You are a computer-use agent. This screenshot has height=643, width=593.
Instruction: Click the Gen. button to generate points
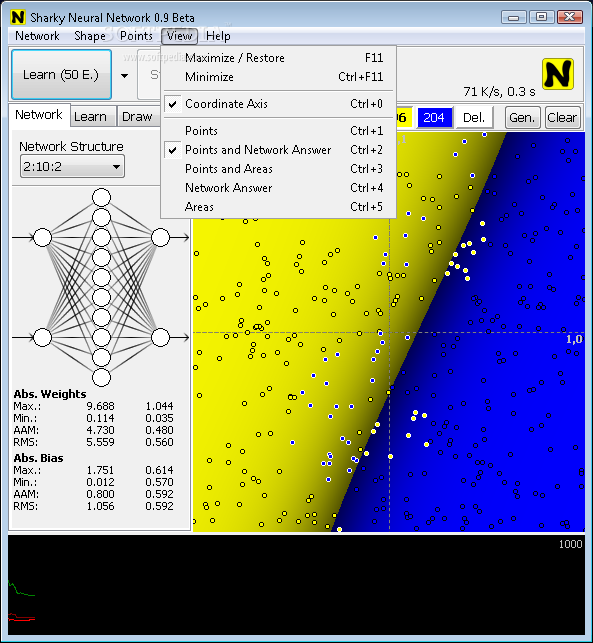pyautogui.click(x=522, y=118)
